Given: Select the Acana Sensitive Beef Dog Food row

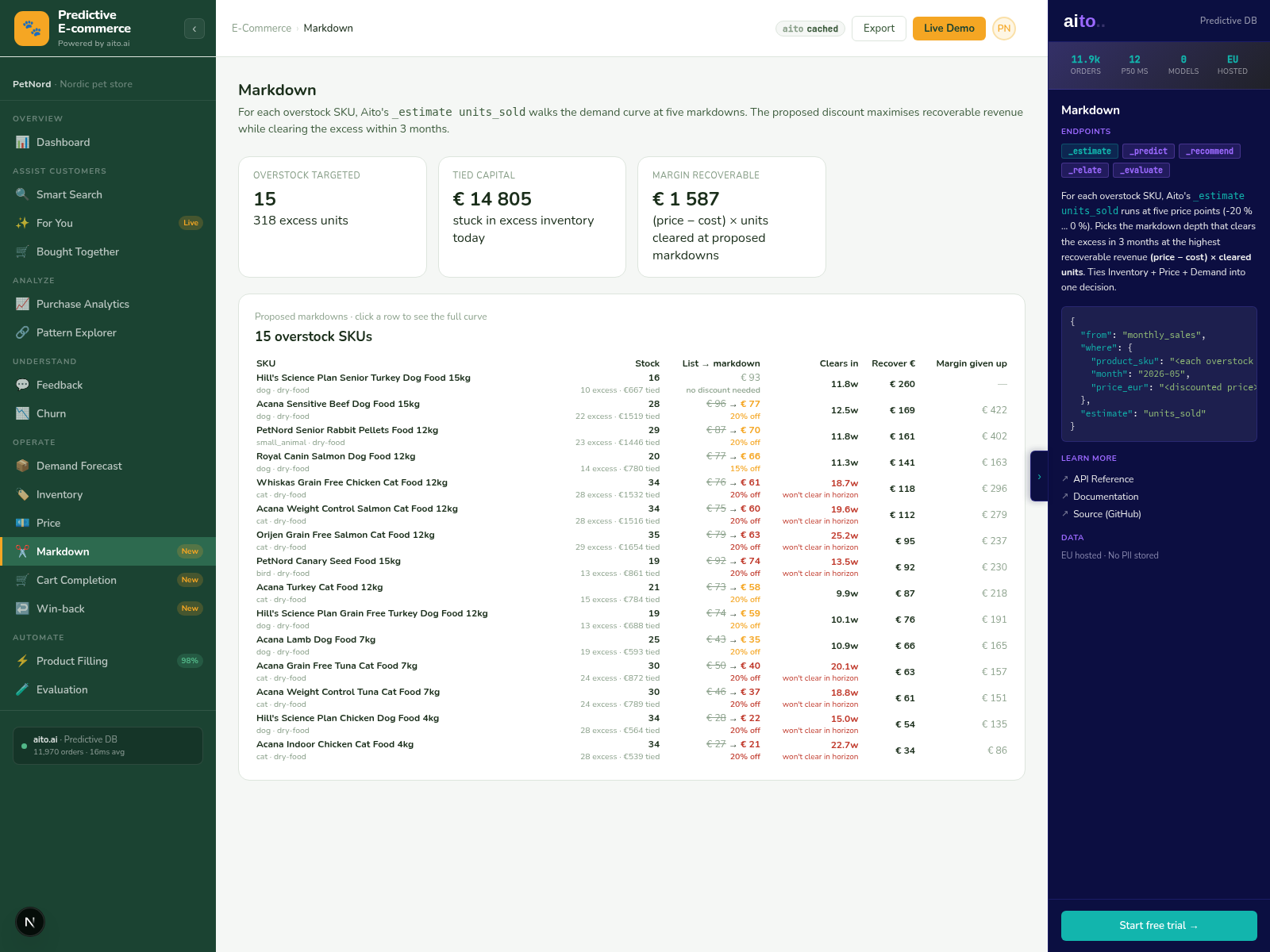Looking at the screenshot, I should pos(632,410).
